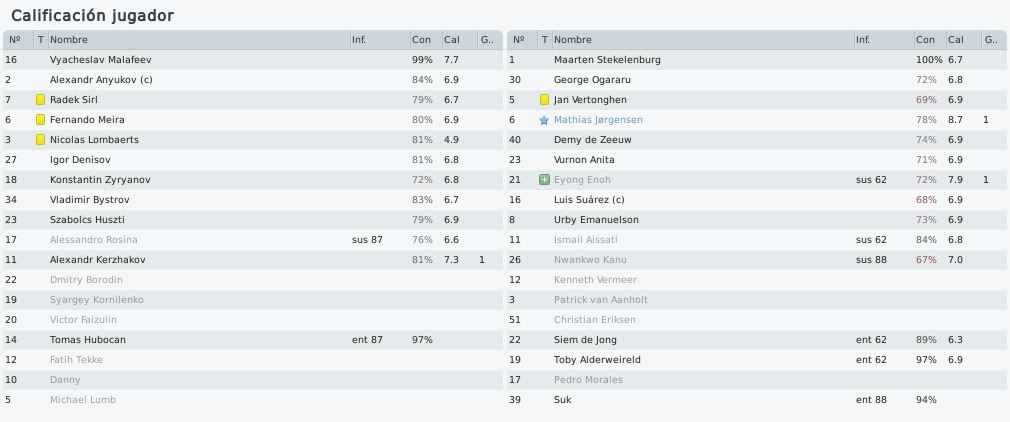Click the left table T column header
This screenshot has width=1010, height=422.
(x=41, y=40)
